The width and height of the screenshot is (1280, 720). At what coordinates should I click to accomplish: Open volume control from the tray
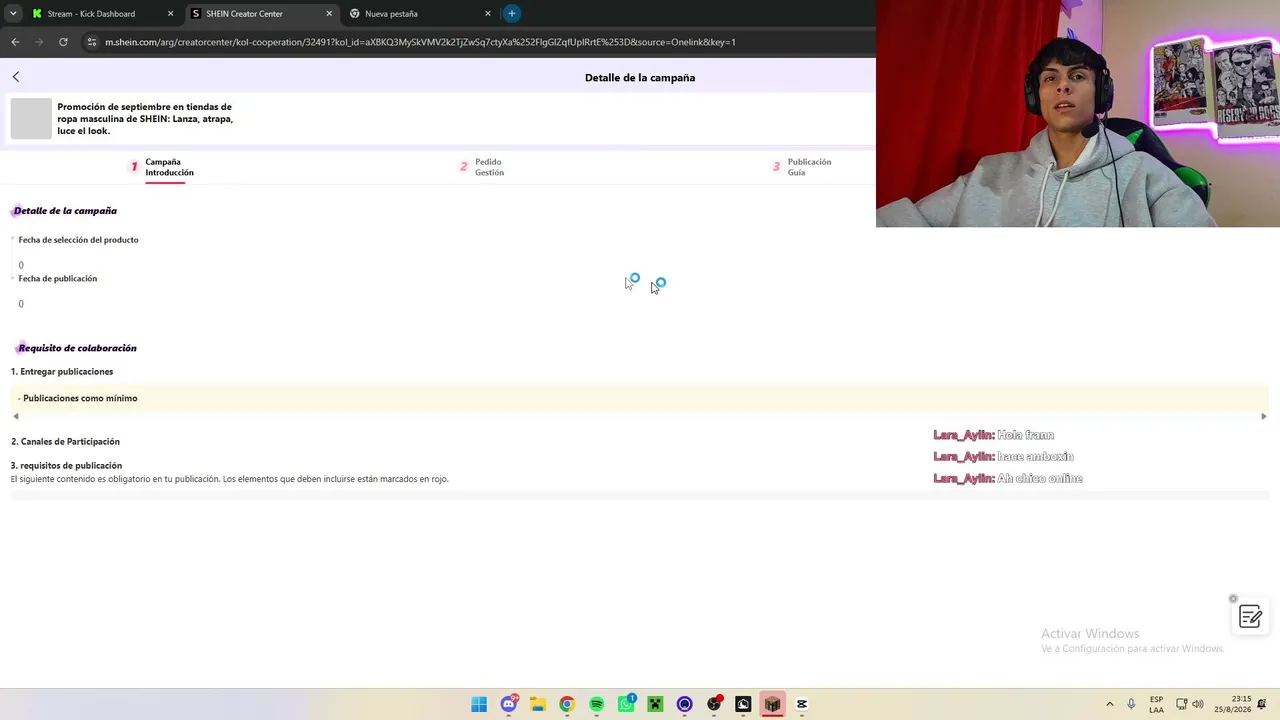tap(1198, 704)
